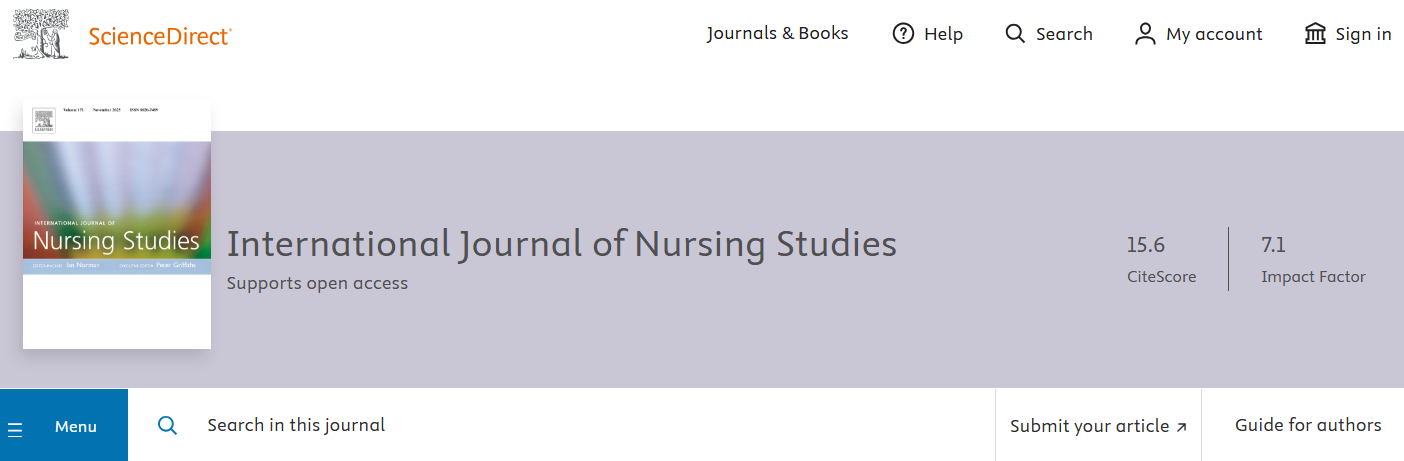Screen dimensions: 1404x461
Task: Select the Sign in text link
Action: pyautogui.click(x=1363, y=34)
